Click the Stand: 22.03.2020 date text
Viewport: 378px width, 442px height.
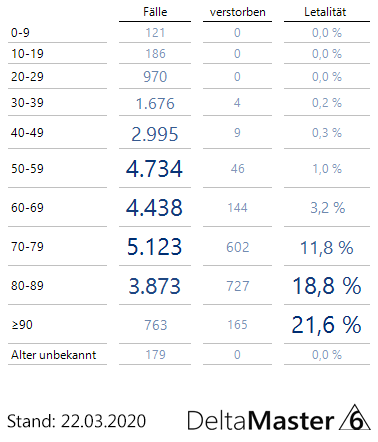coord(76,421)
